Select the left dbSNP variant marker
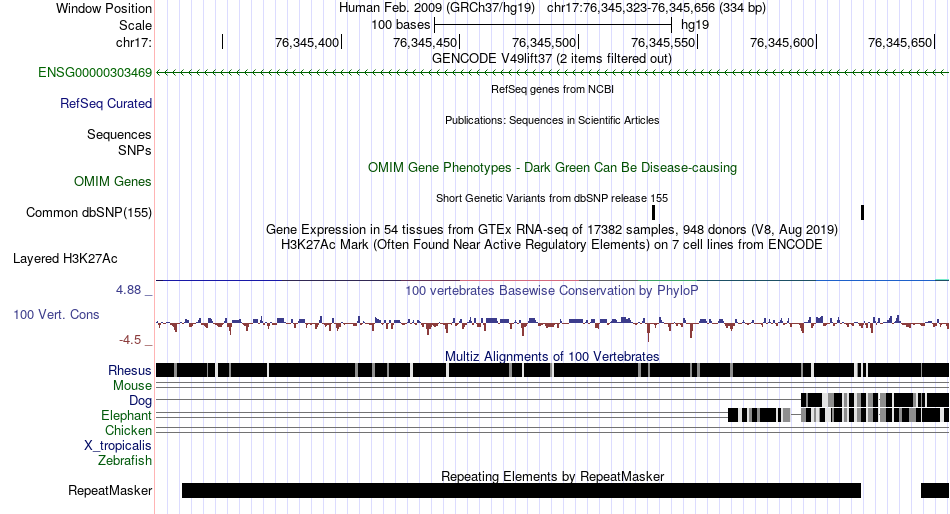 click(653, 213)
